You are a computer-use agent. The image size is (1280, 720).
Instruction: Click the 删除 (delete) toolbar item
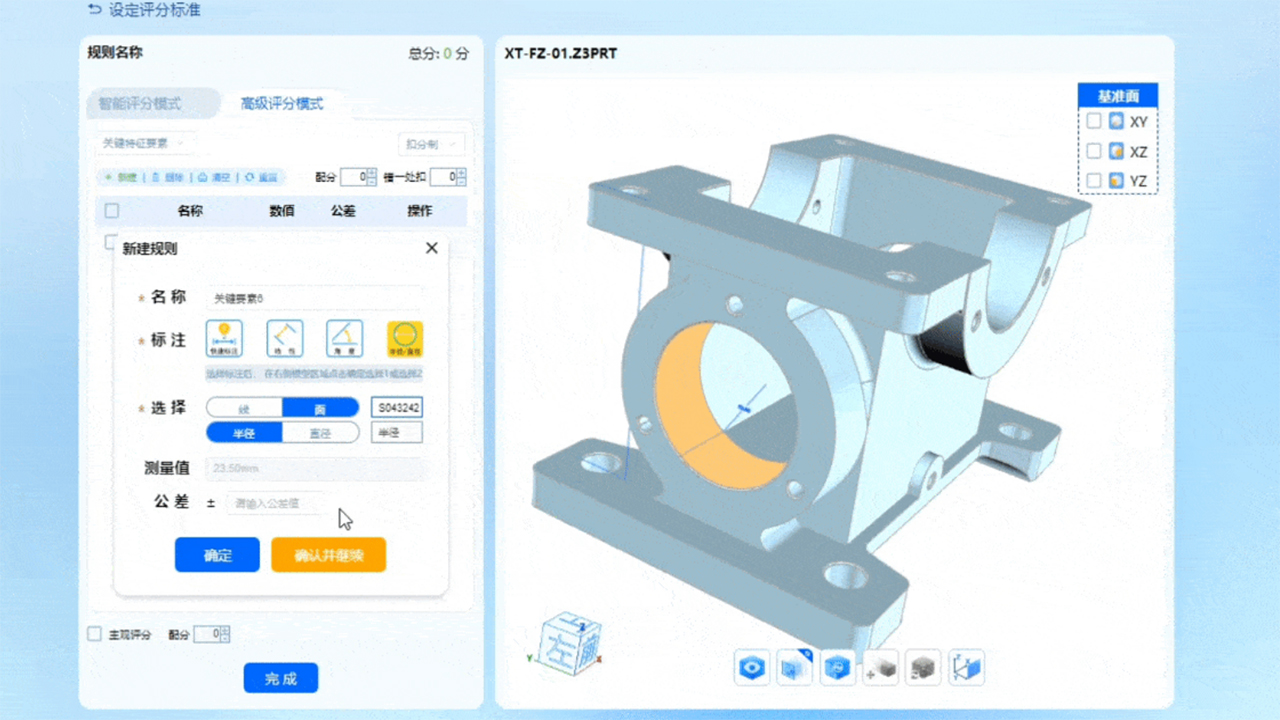click(x=166, y=177)
